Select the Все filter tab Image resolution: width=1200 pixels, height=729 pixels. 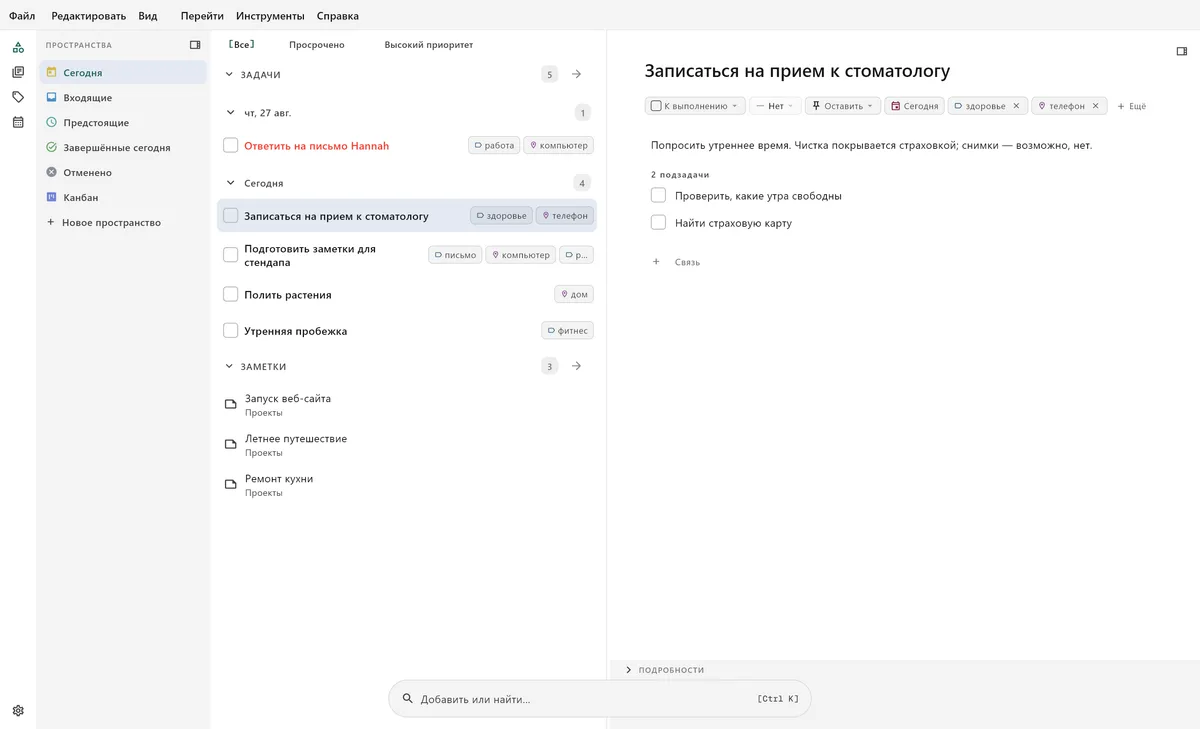click(242, 45)
